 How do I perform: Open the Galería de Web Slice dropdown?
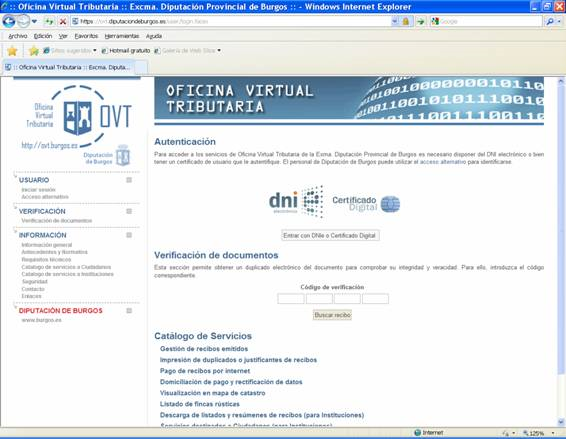[188, 51]
